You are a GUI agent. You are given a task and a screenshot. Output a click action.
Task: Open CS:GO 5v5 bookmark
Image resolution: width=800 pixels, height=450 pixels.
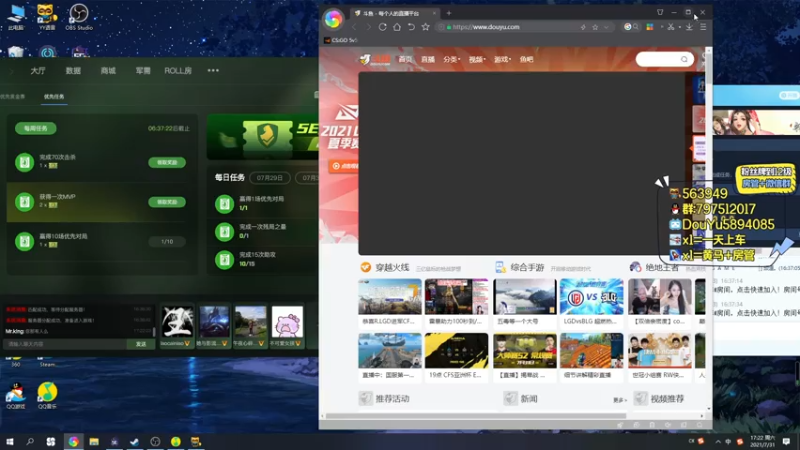341,40
